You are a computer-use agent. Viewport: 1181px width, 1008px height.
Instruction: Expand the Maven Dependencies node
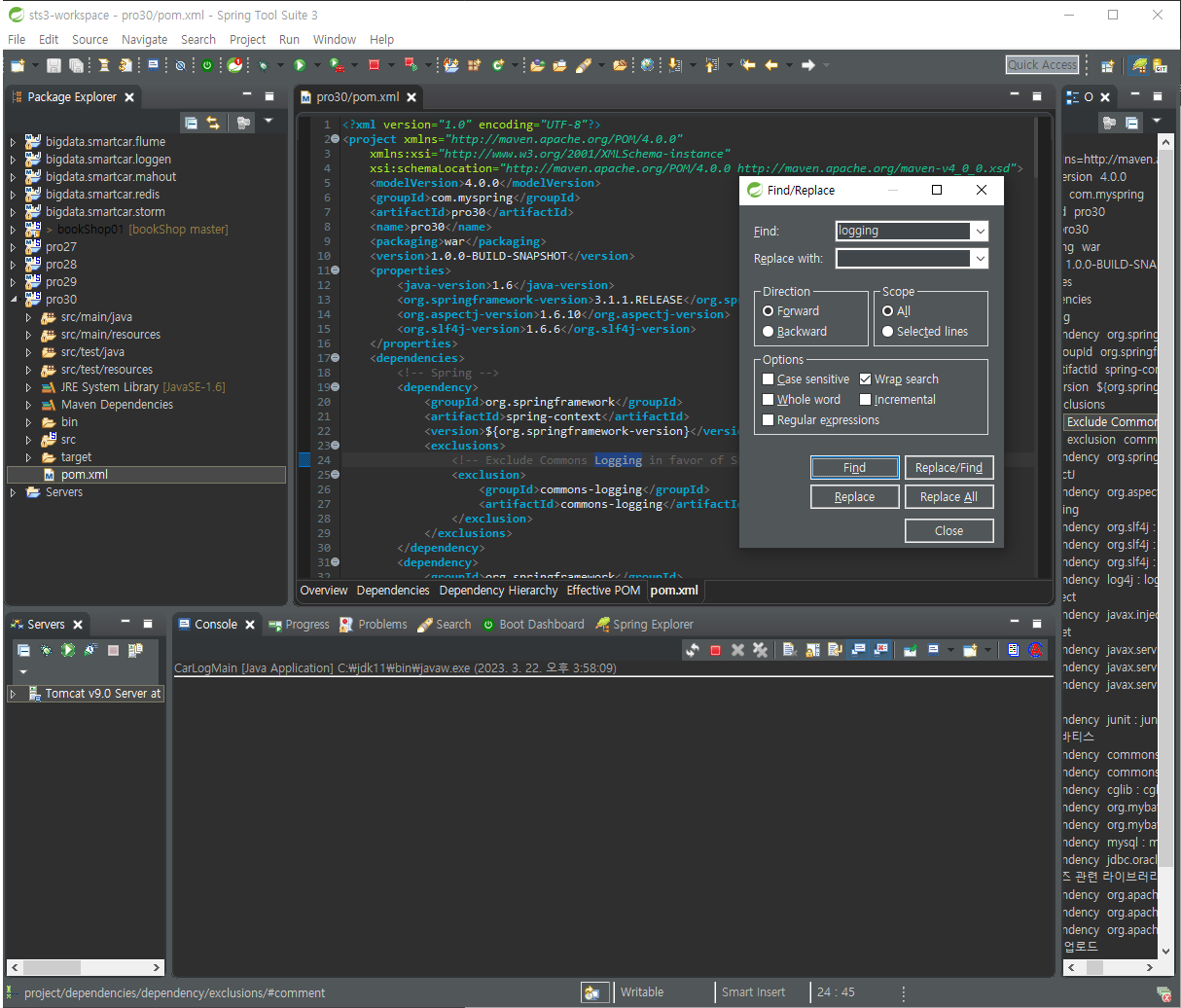click(29, 405)
